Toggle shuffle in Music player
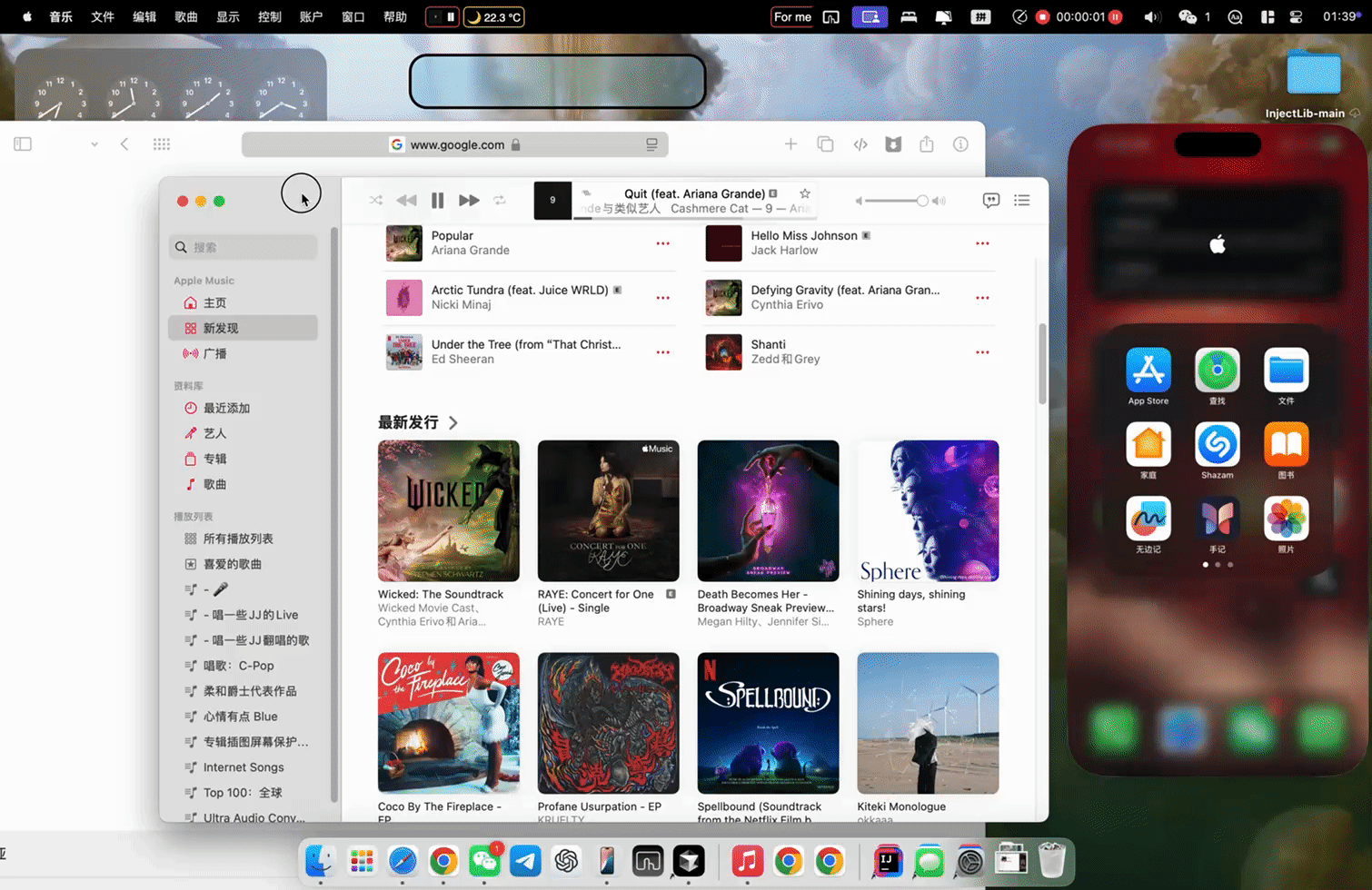The width and height of the screenshot is (1372, 890). [375, 200]
